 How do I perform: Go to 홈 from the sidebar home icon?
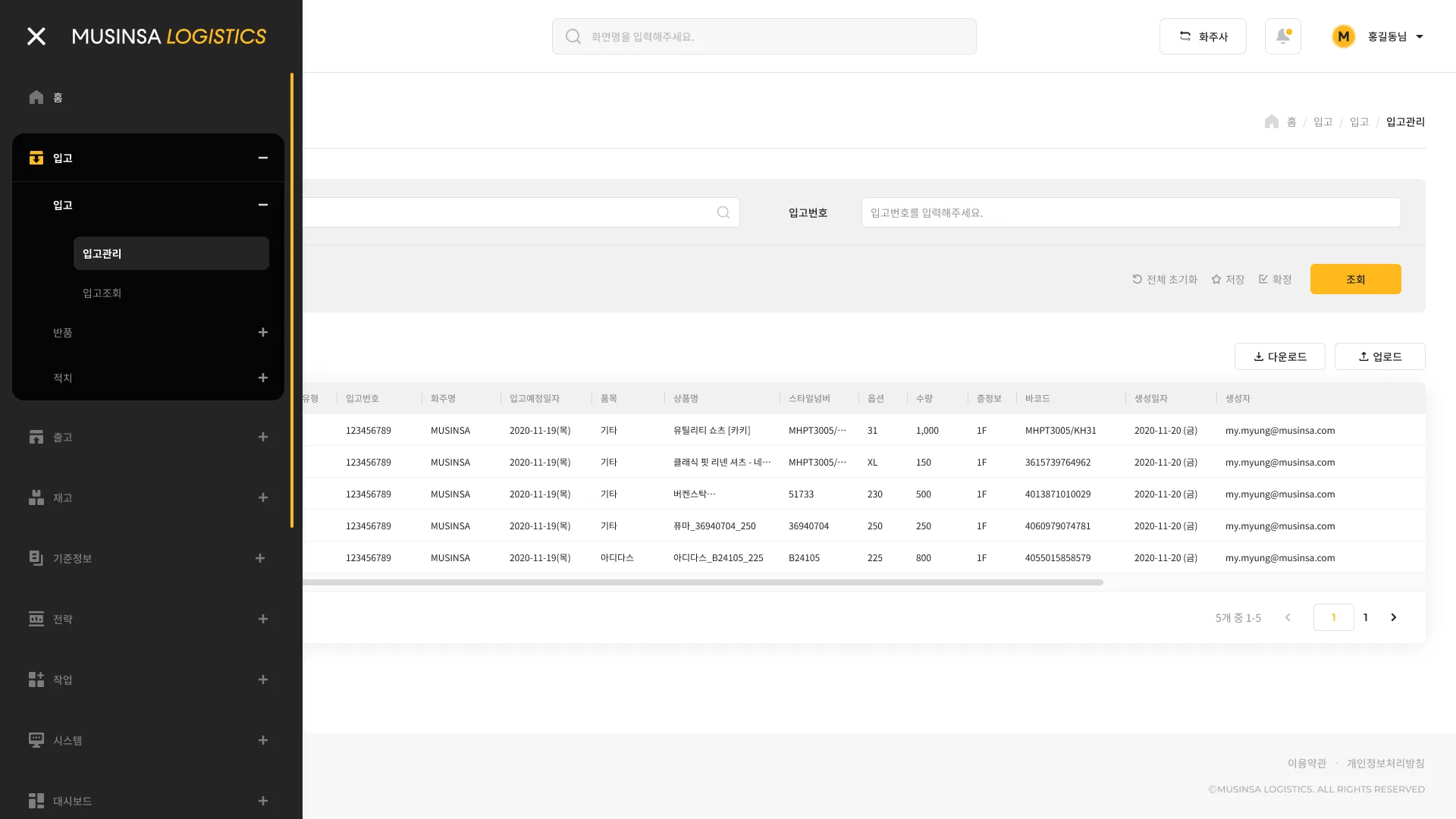(x=36, y=97)
